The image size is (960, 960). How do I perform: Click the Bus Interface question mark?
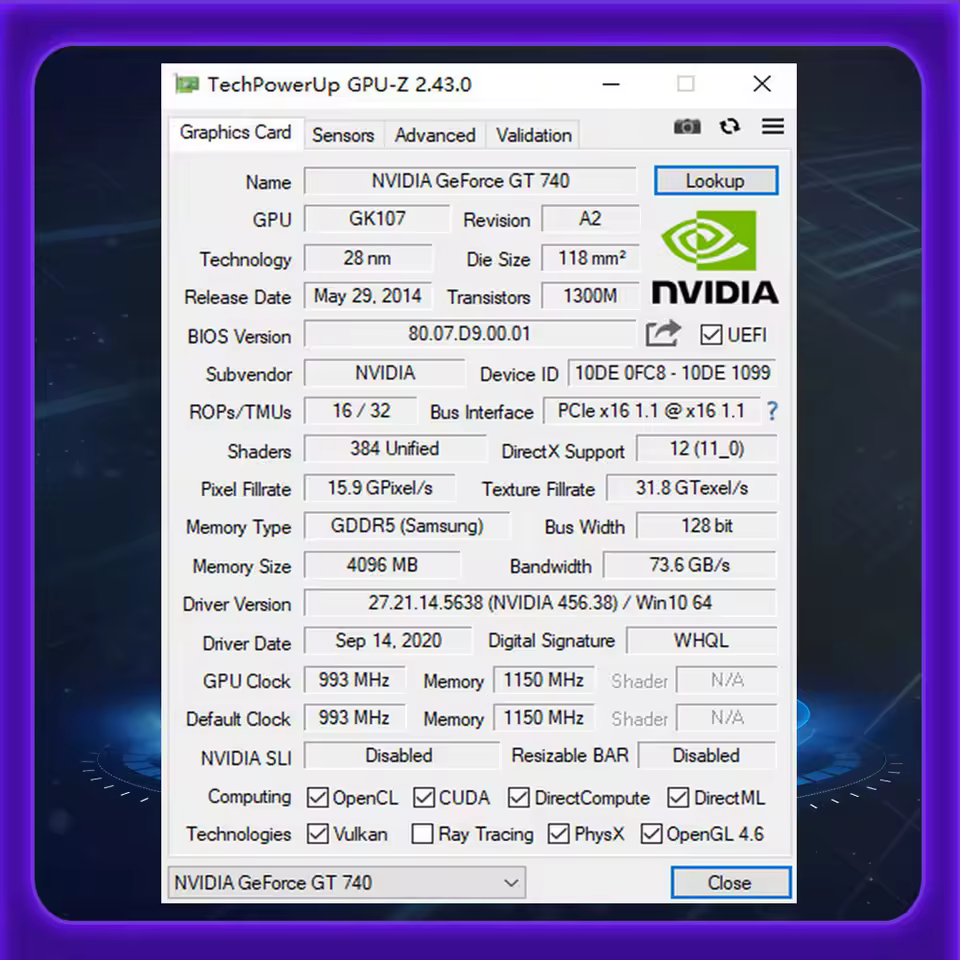pyautogui.click(x=772, y=411)
